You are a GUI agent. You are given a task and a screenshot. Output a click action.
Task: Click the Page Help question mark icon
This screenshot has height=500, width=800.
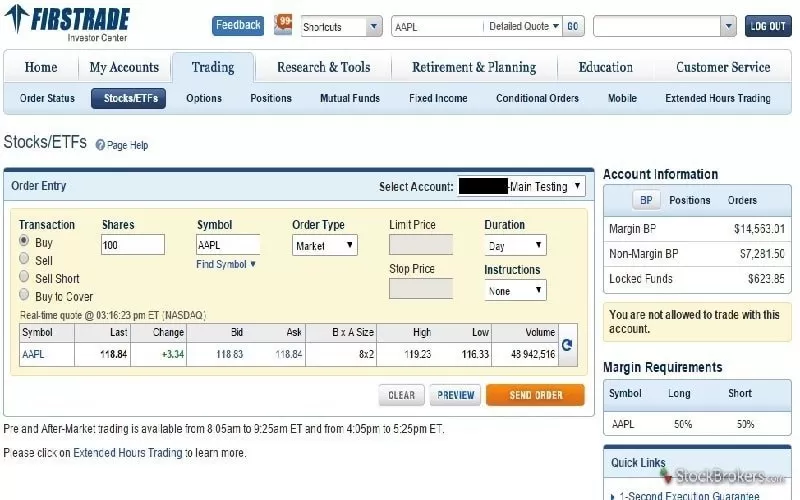tap(100, 145)
